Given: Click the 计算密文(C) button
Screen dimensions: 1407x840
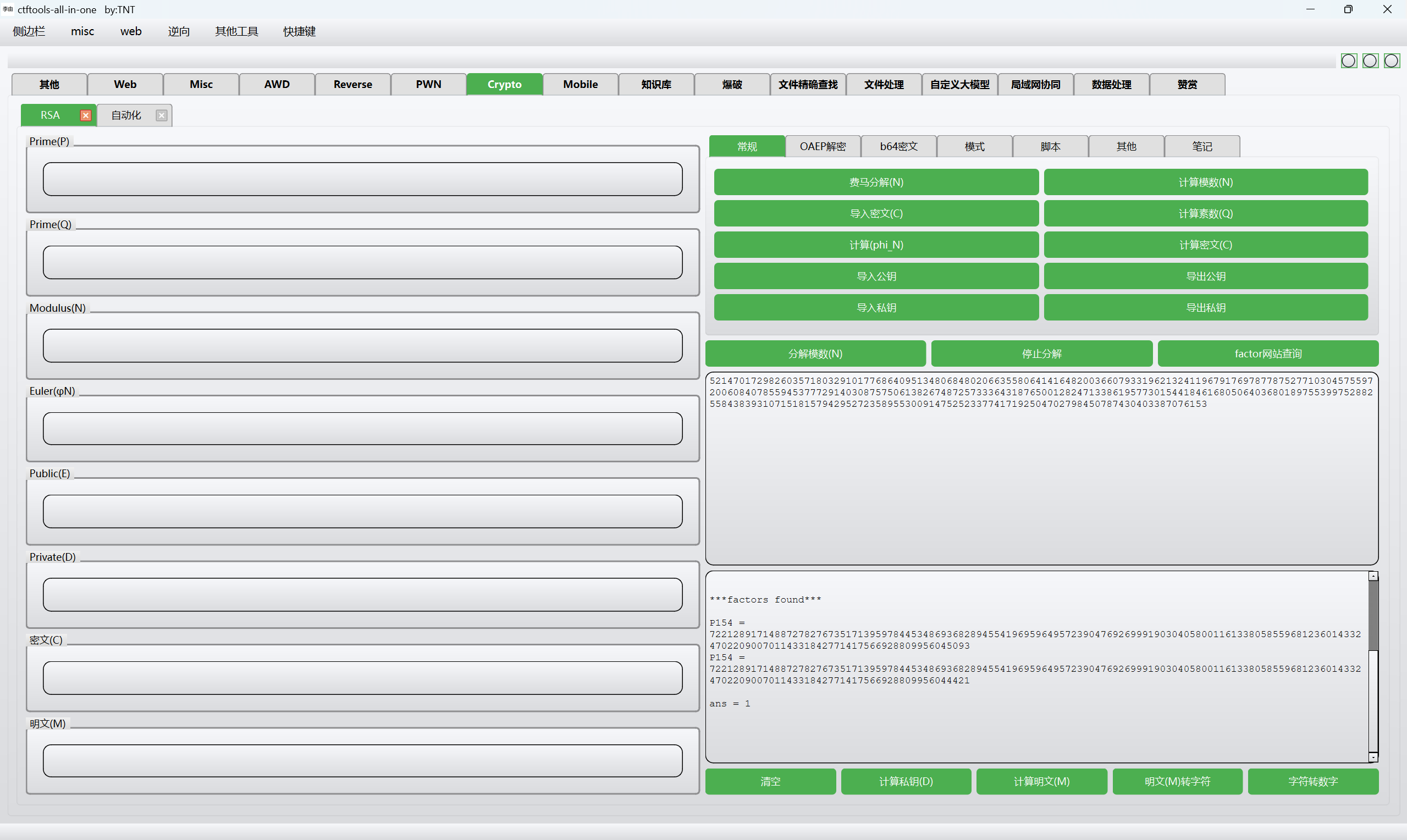Looking at the screenshot, I should pyautogui.click(x=1206, y=245).
